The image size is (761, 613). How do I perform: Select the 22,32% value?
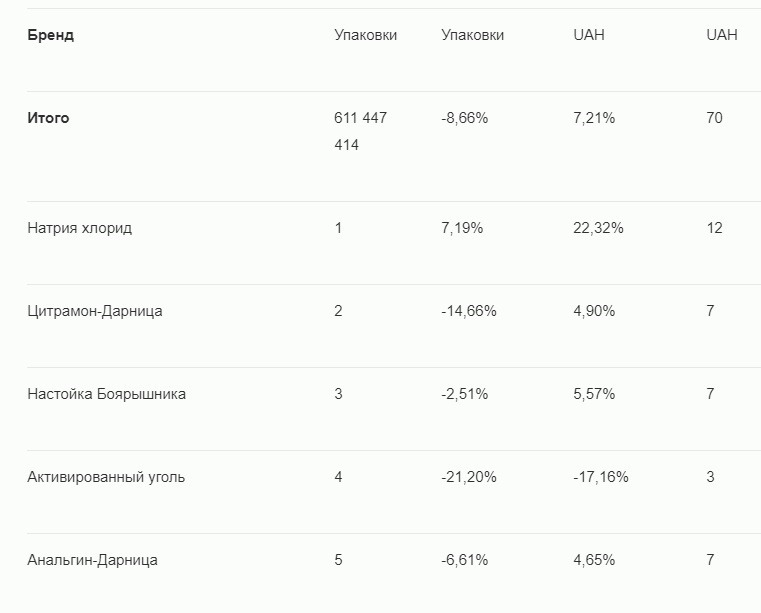point(598,228)
